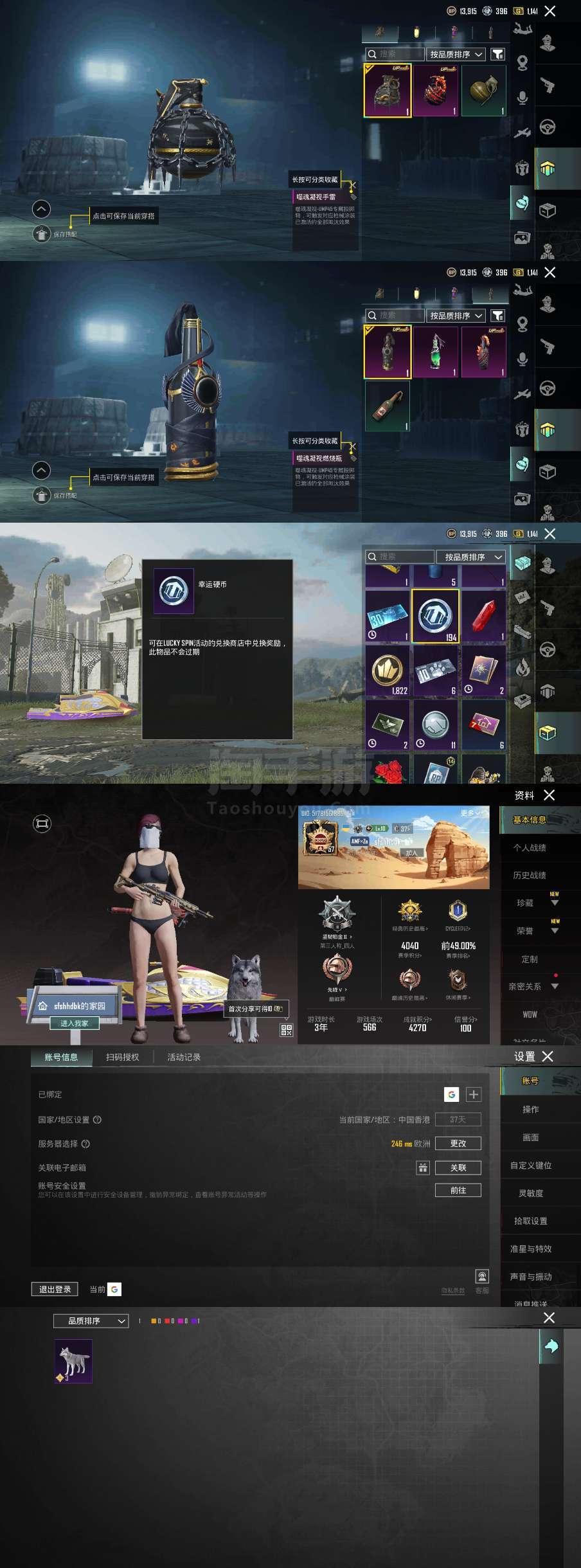This screenshot has height=1568, width=581.
Task: Click the 首次分享可得 share reward banner
Action: 255,1009
